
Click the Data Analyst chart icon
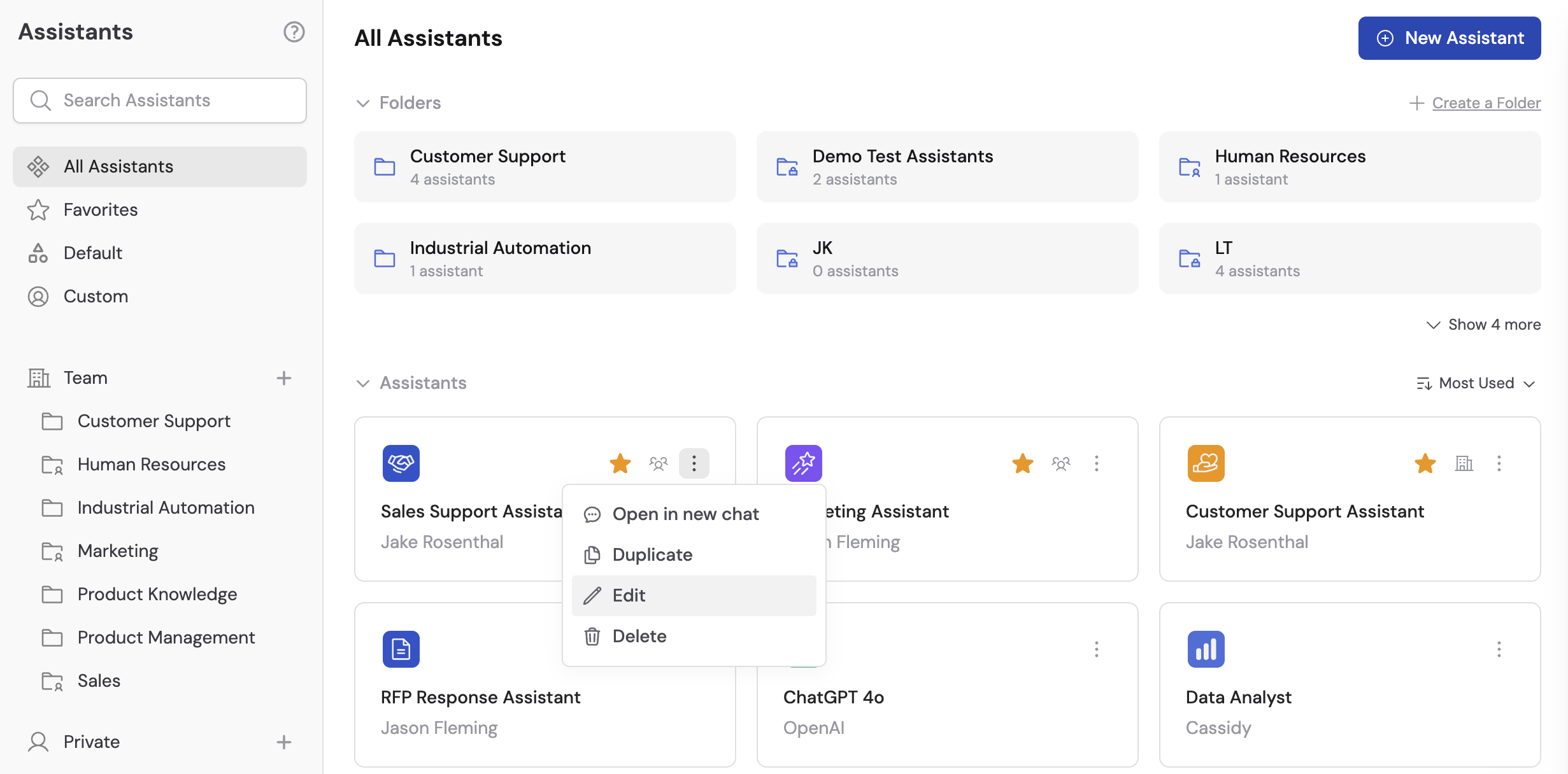coord(1206,649)
